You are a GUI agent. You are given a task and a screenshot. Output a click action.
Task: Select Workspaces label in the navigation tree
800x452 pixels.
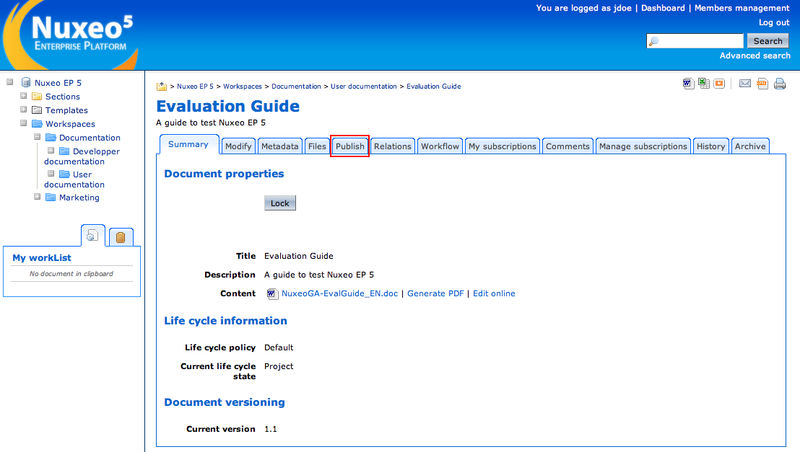click(x=70, y=124)
